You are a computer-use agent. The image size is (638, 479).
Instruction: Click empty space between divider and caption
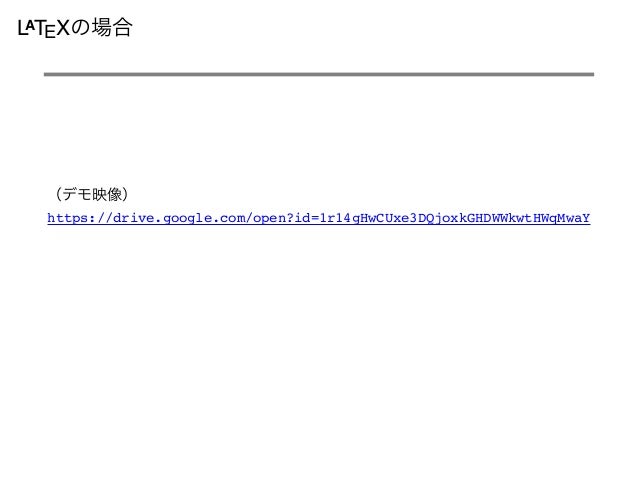click(319, 130)
